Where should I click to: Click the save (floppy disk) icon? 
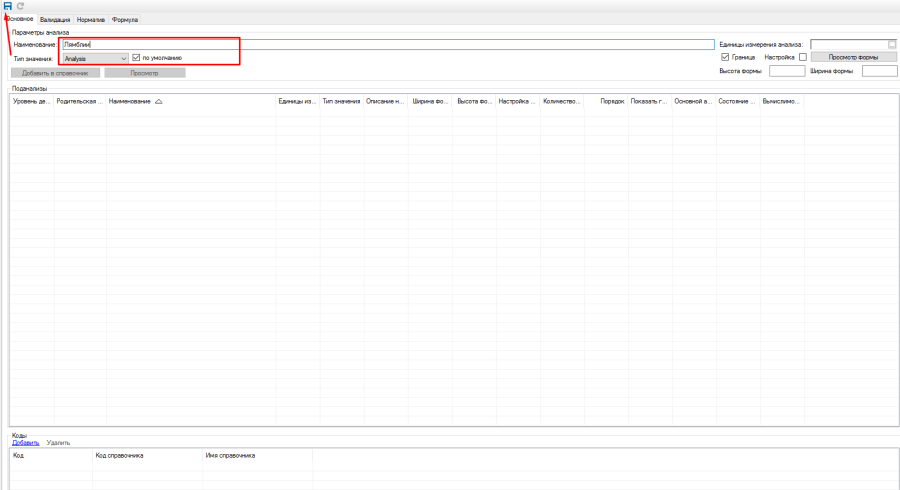(x=8, y=6)
